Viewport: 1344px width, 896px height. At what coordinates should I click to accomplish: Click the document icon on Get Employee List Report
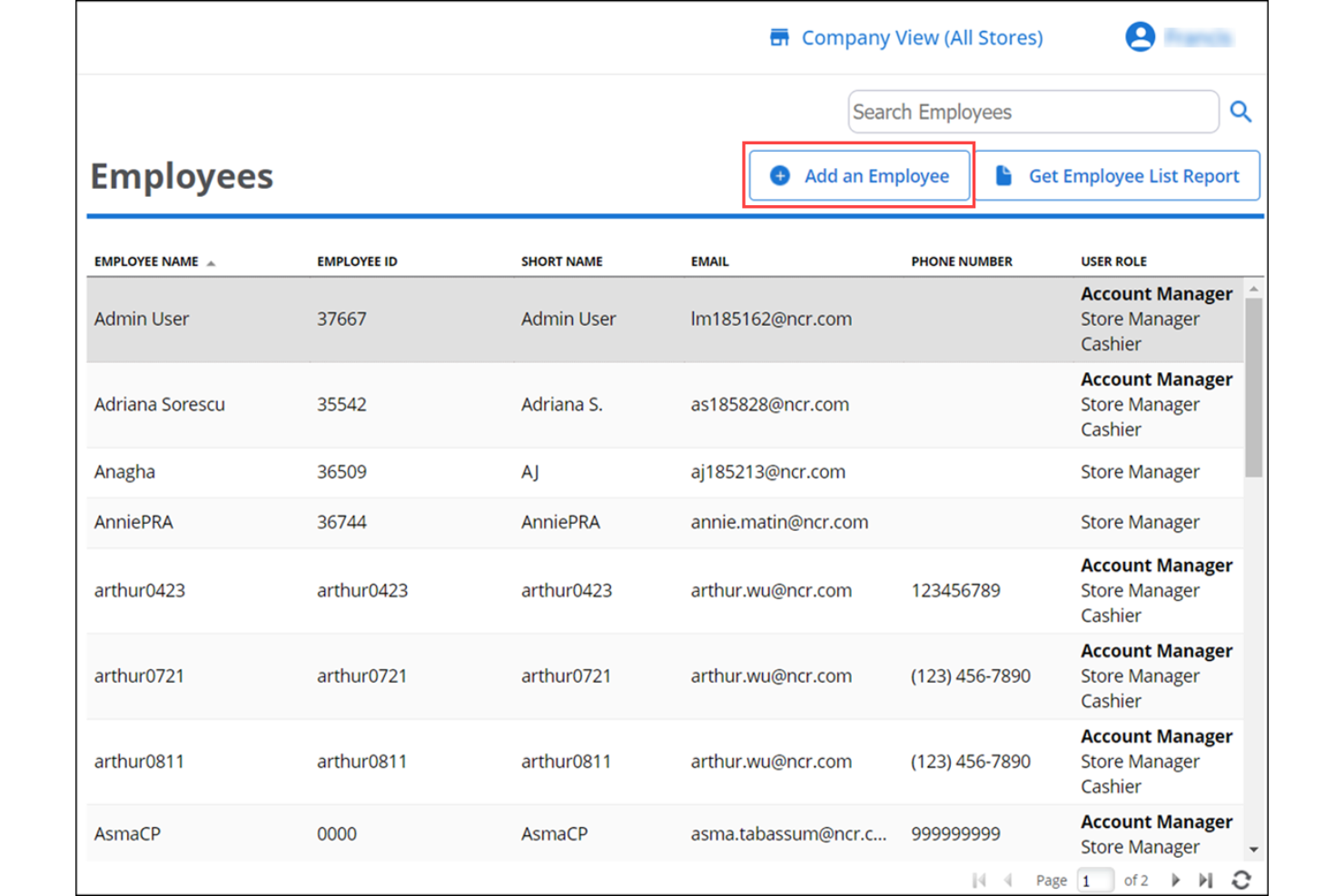[x=1003, y=175]
